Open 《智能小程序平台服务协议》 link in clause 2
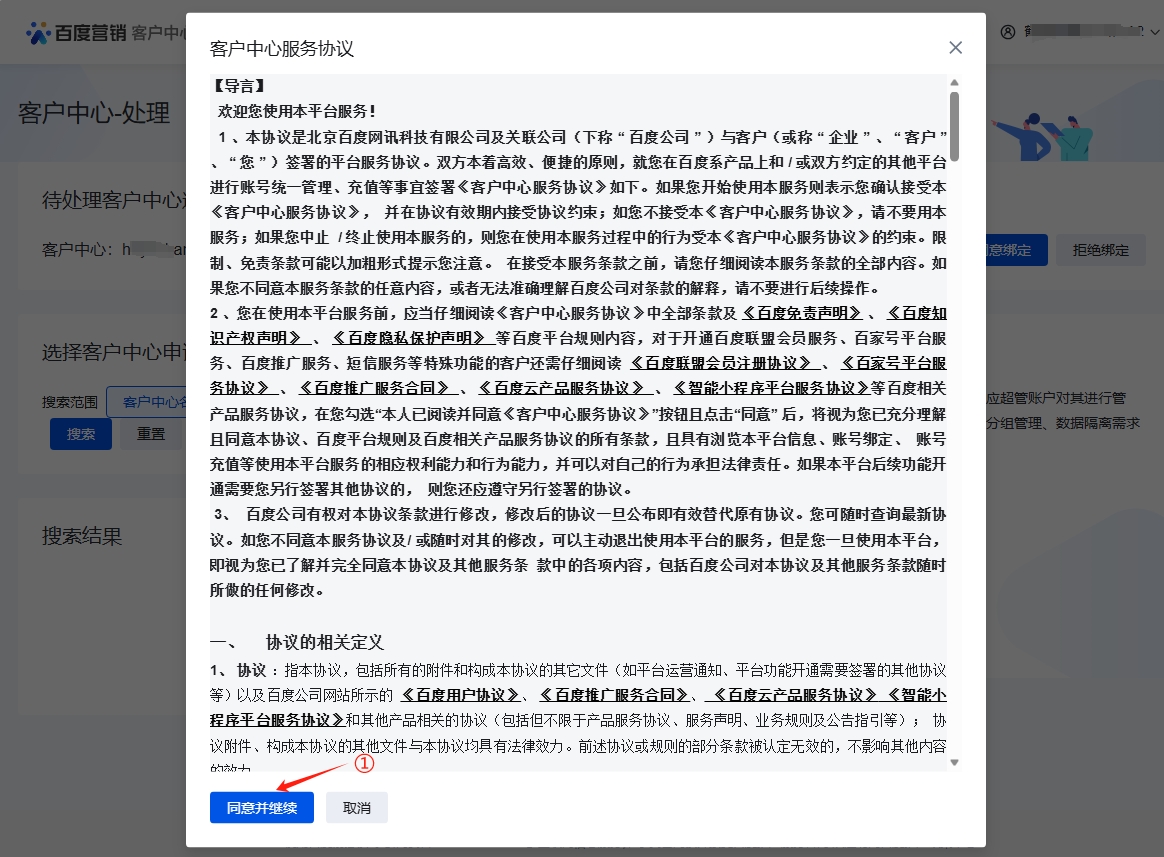The width and height of the screenshot is (1164, 857). click(770, 388)
